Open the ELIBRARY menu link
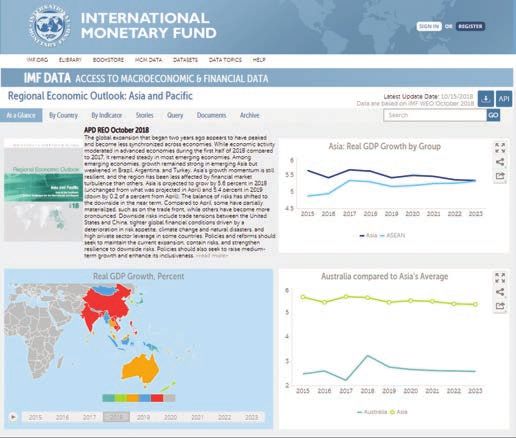 [x=70, y=60]
